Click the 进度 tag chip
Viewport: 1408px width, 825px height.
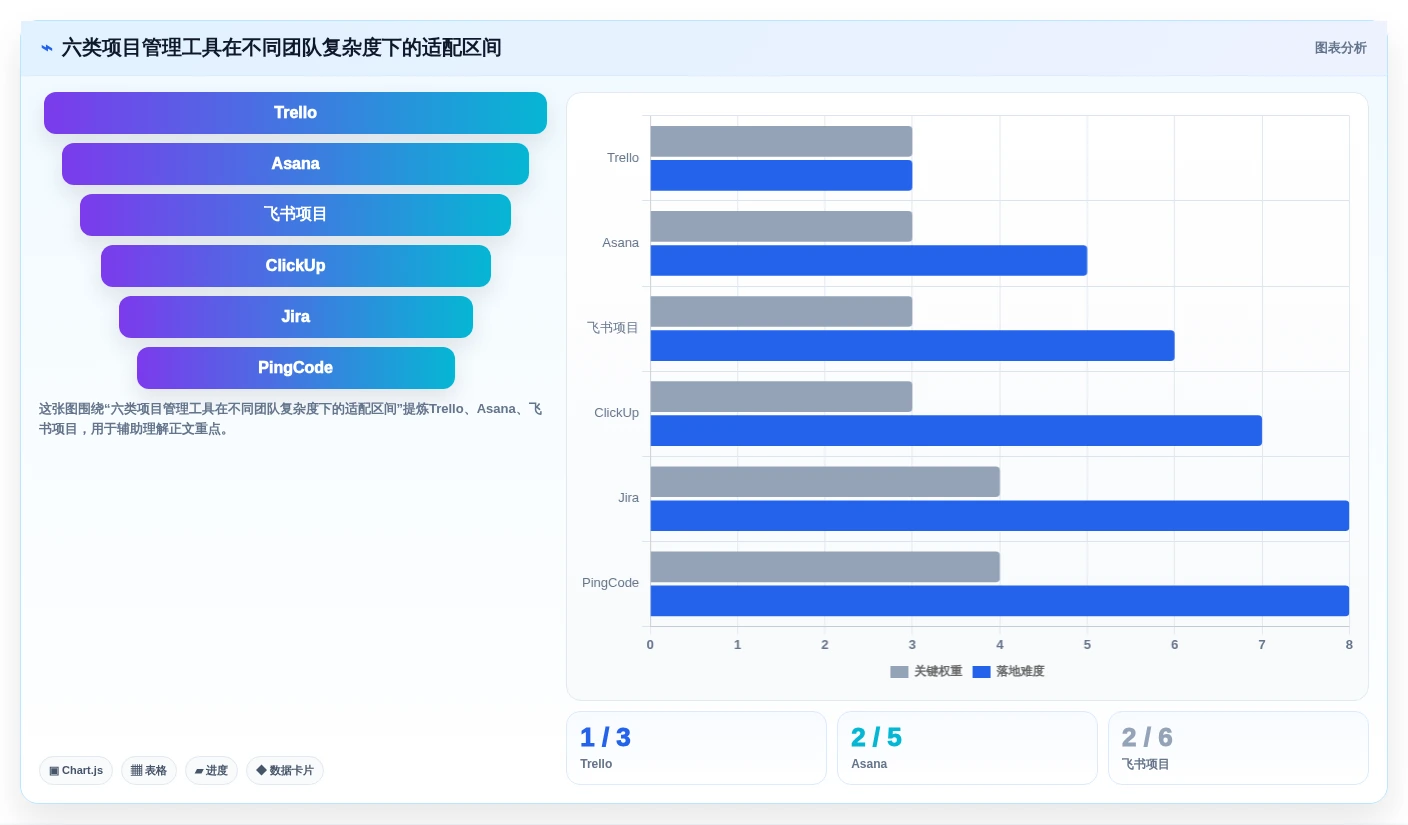211,770
